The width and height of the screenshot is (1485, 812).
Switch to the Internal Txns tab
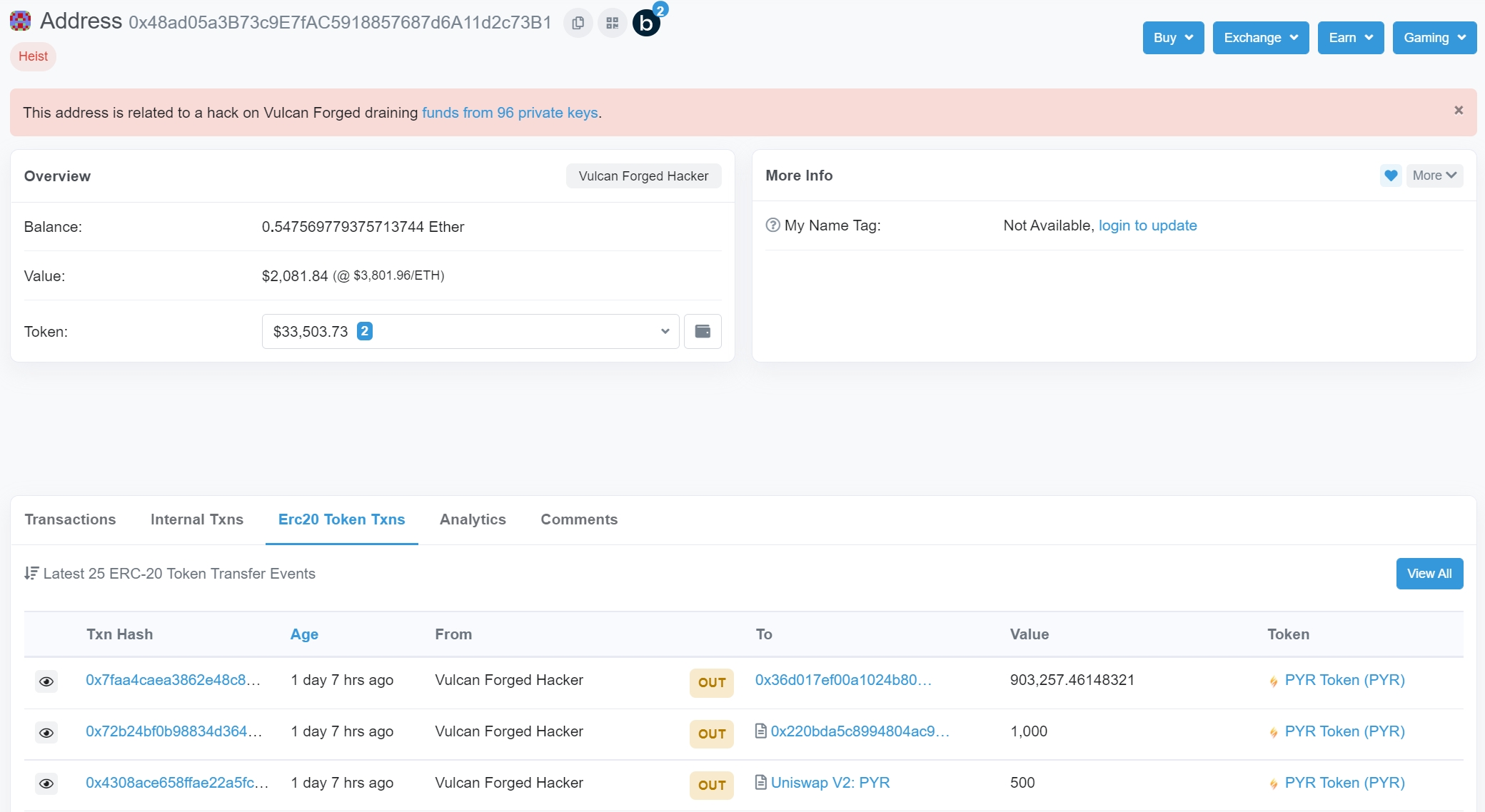click(196, 519)
